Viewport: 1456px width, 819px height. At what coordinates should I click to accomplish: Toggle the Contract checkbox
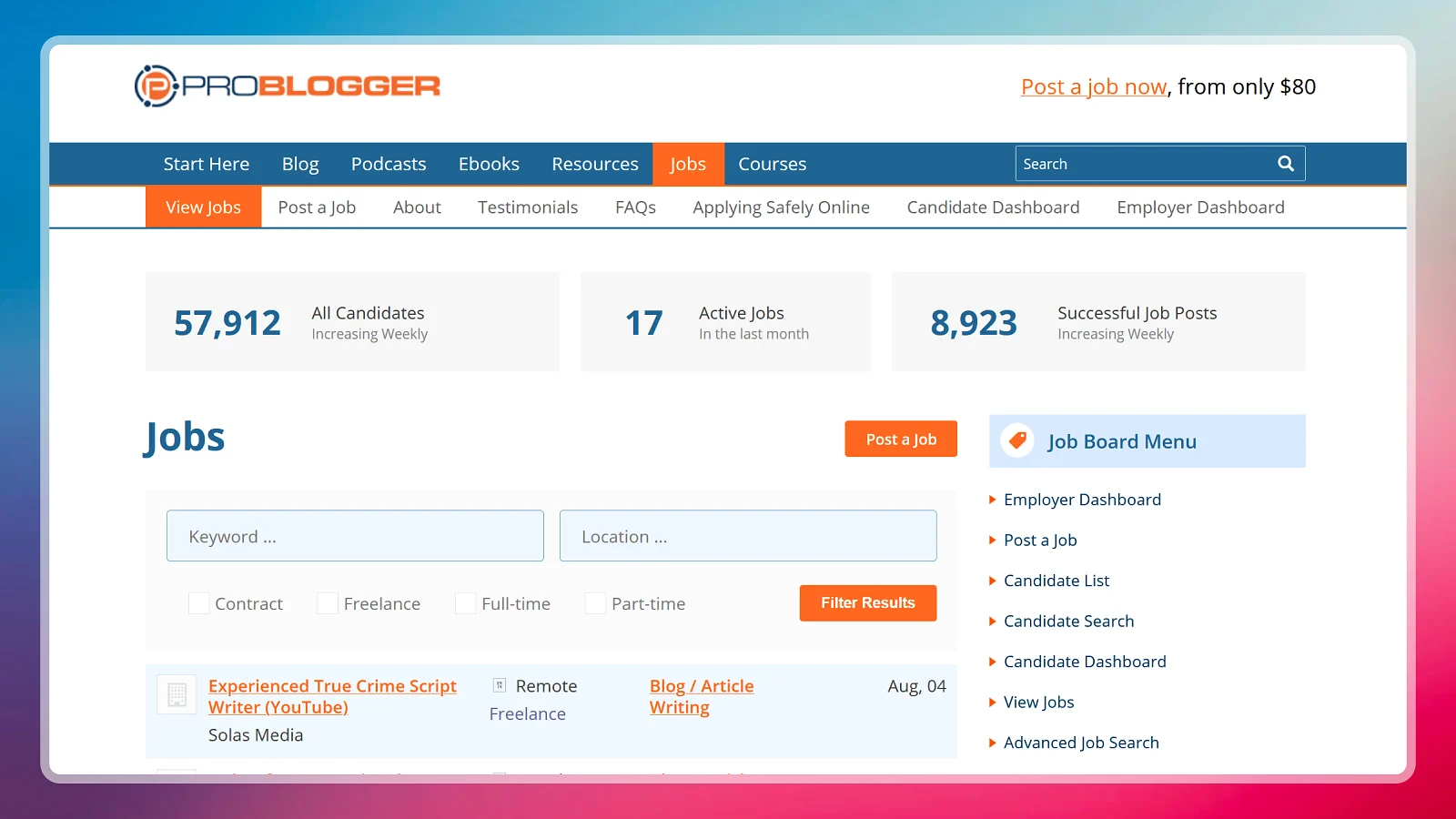tap(198, 603)
